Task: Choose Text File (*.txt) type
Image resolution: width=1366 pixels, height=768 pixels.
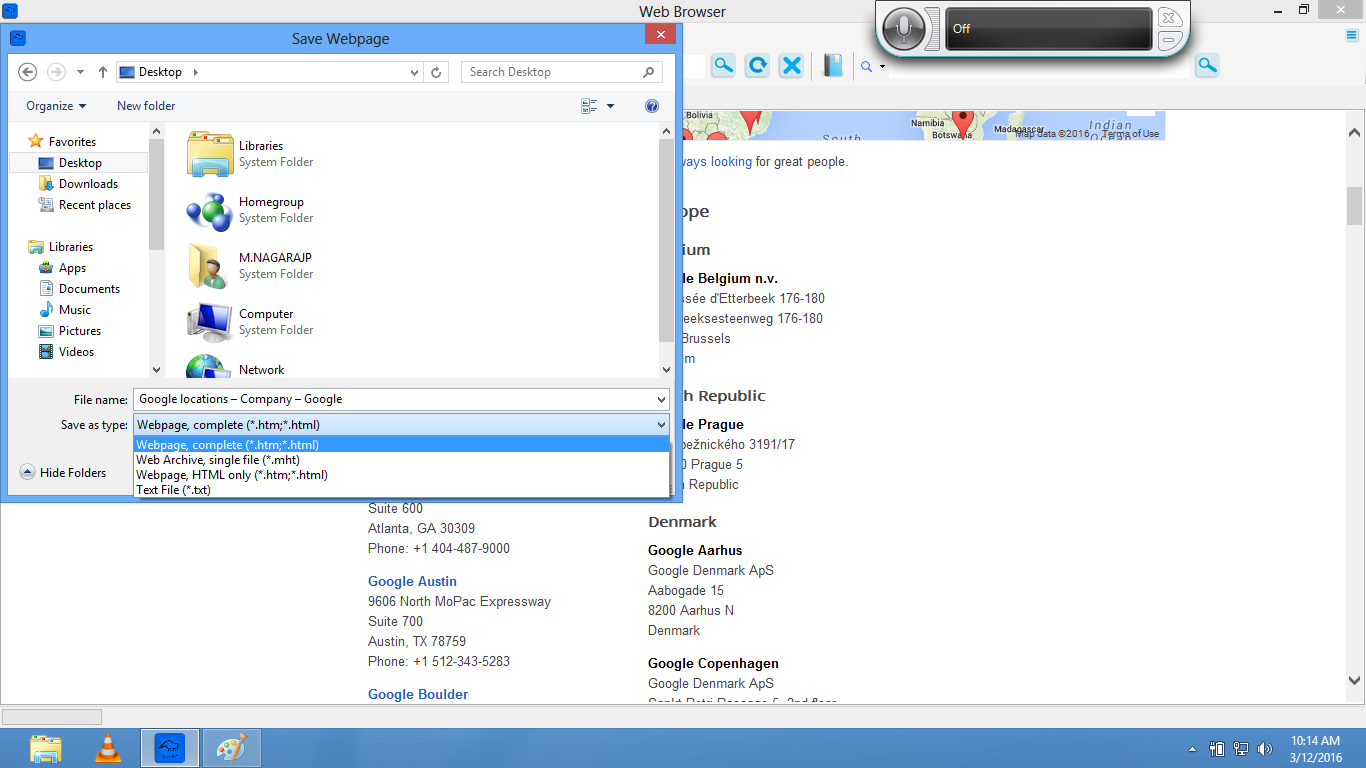Action: point(174,490)
